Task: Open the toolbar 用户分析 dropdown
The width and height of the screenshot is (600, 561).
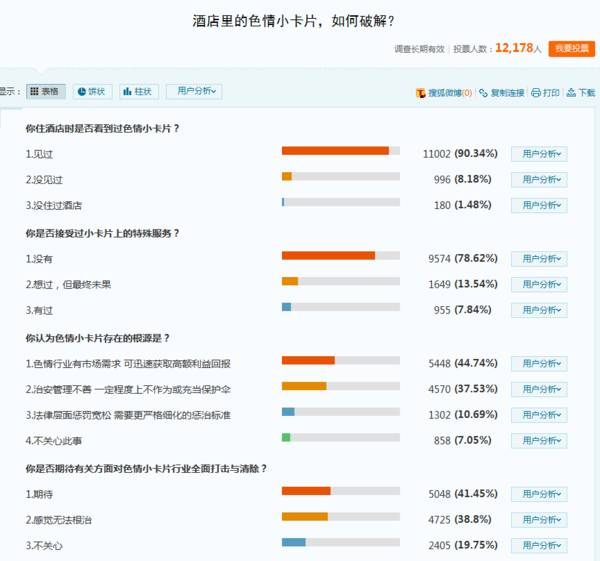Action: point(194,92)
